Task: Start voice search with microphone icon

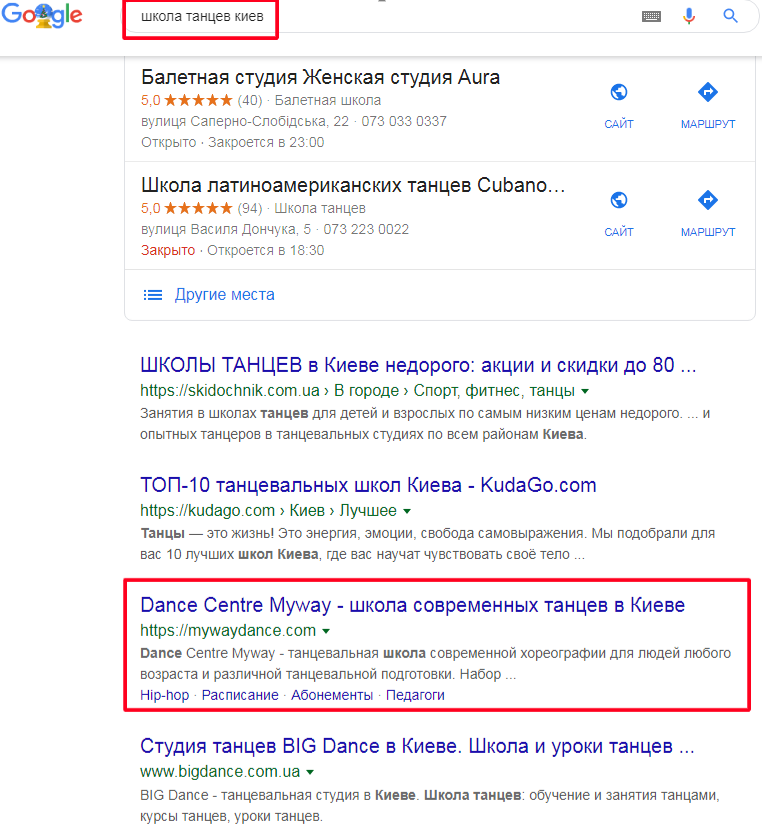Action: pos(689,16)
